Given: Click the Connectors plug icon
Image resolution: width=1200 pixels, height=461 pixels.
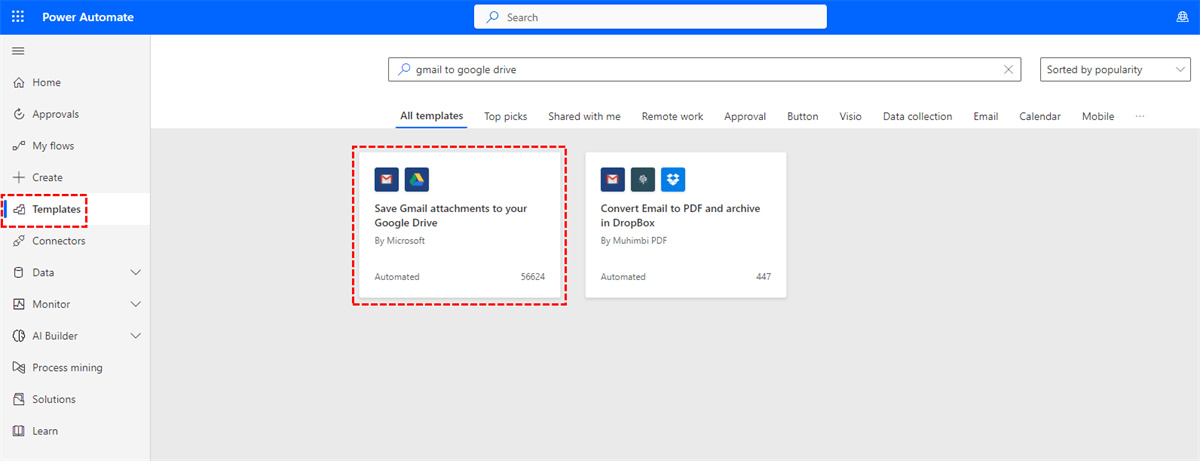Looking at the screenshot, I should [18, 241].
